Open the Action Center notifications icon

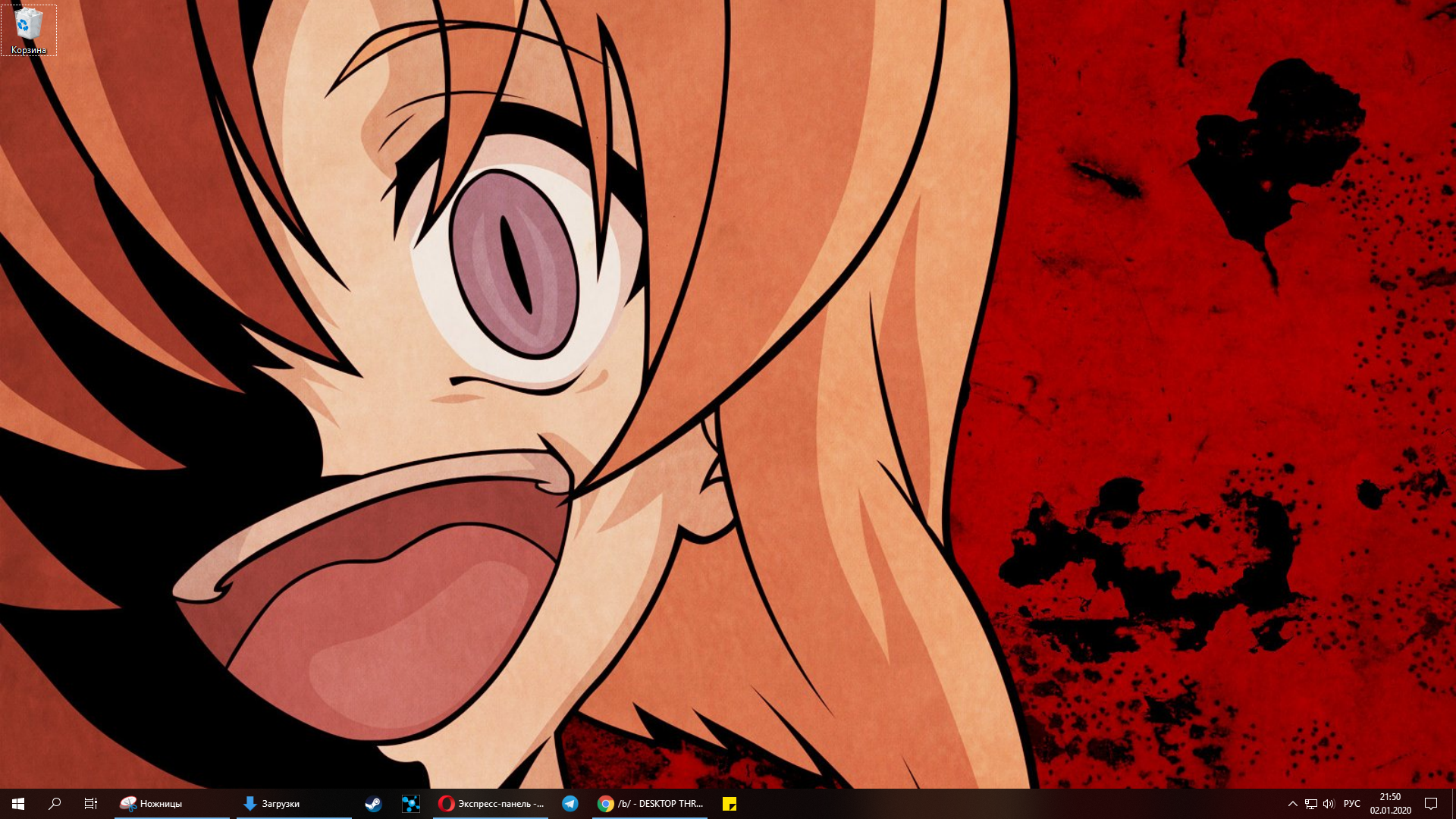pos(1431,804)
